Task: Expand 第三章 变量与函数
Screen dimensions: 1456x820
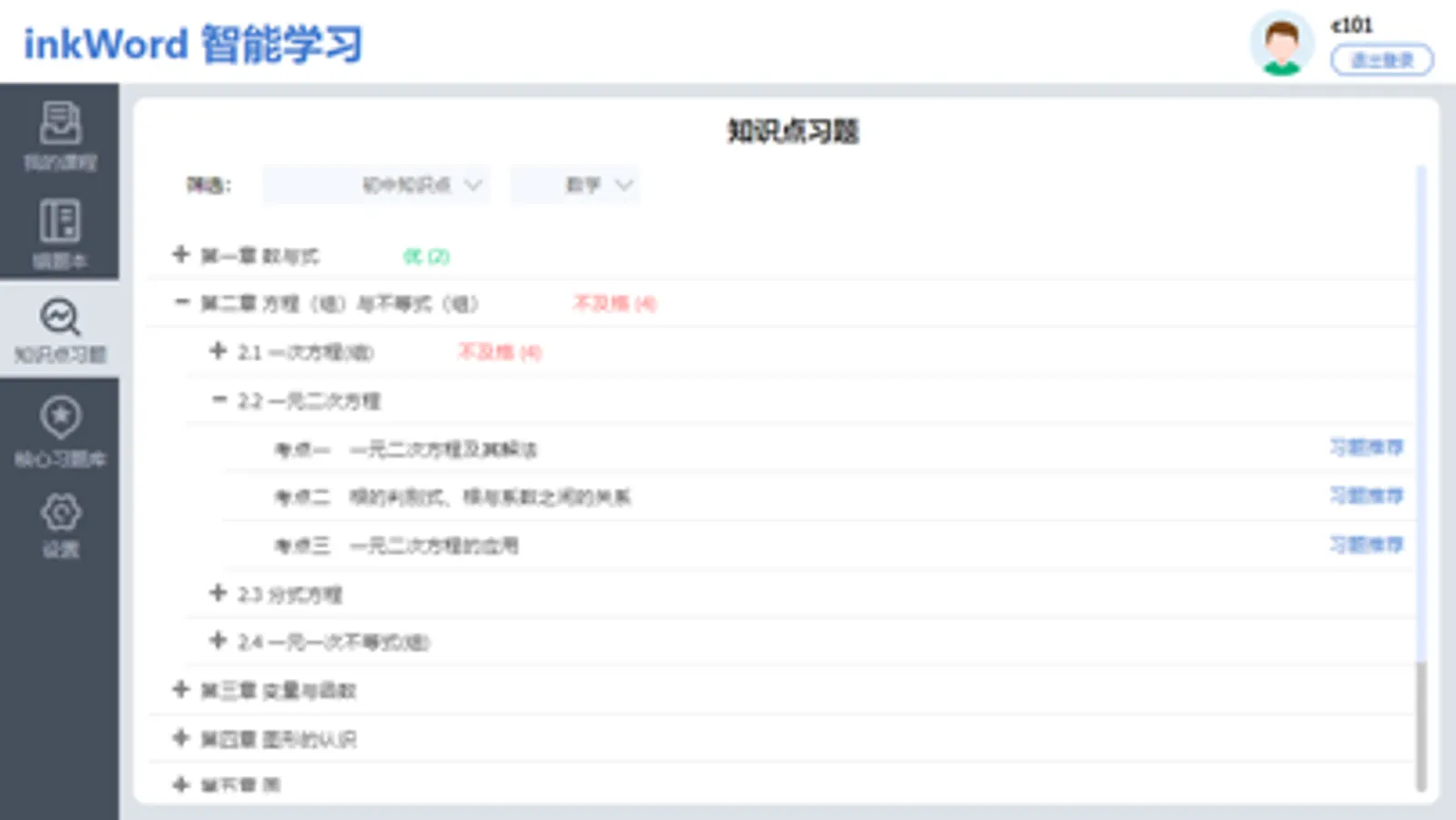Action: click(x=181, y=690)
